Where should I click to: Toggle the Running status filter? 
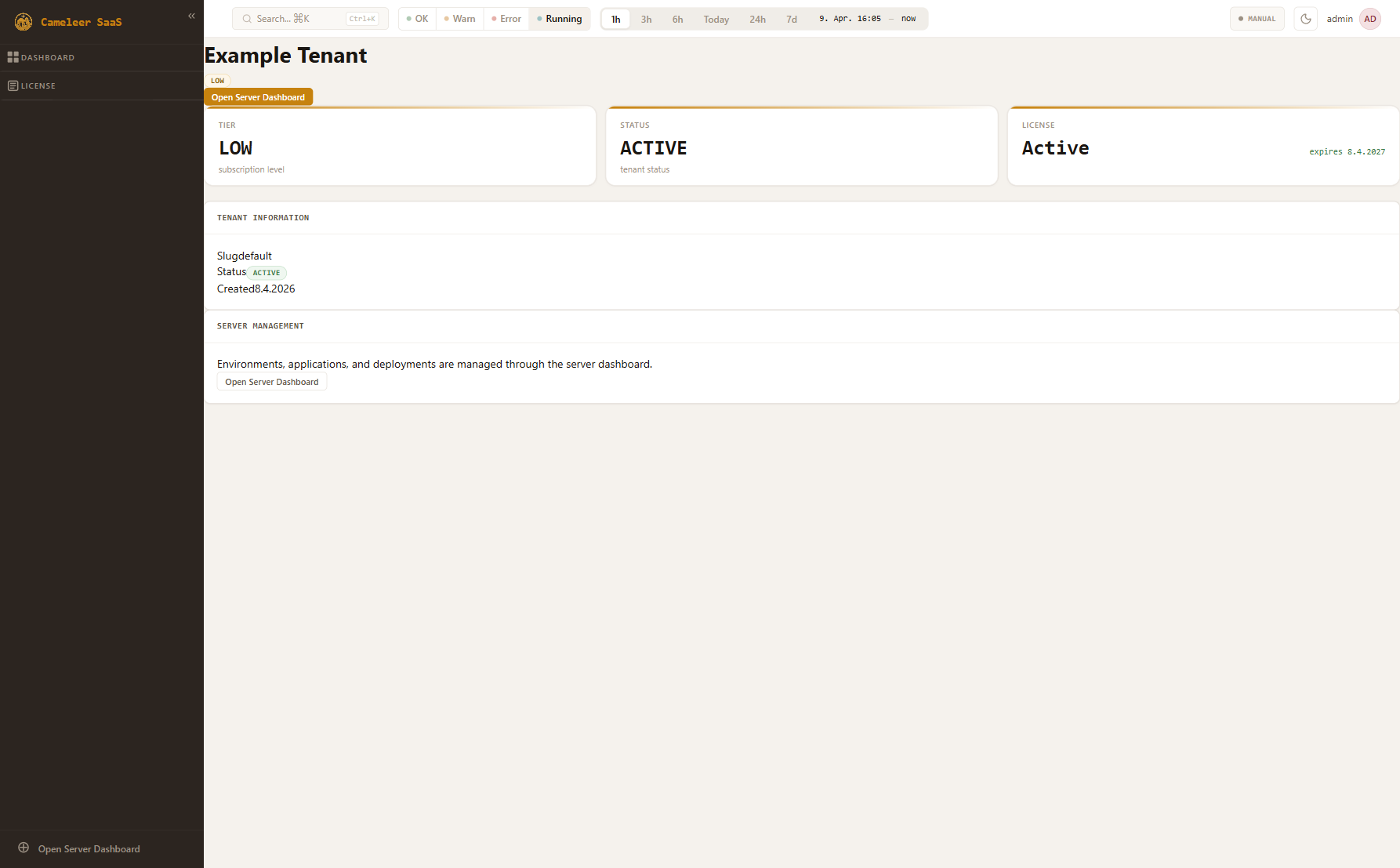click(560, 19)
